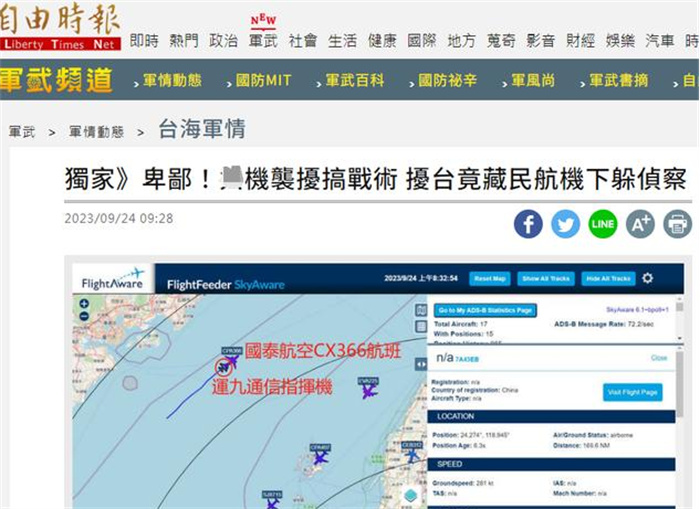Open the 政治 section
700x509 pixels.
(x=223, y=41)
